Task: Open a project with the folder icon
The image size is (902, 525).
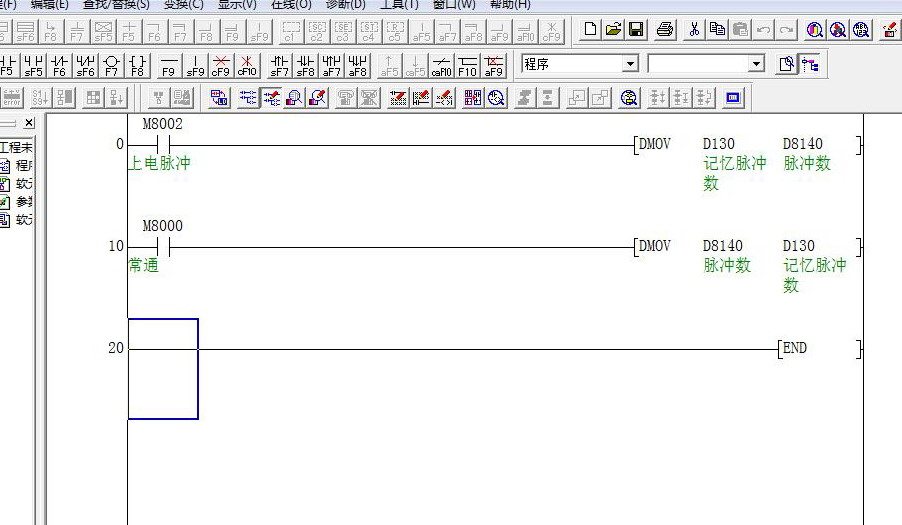Action: tap(613, 30)
